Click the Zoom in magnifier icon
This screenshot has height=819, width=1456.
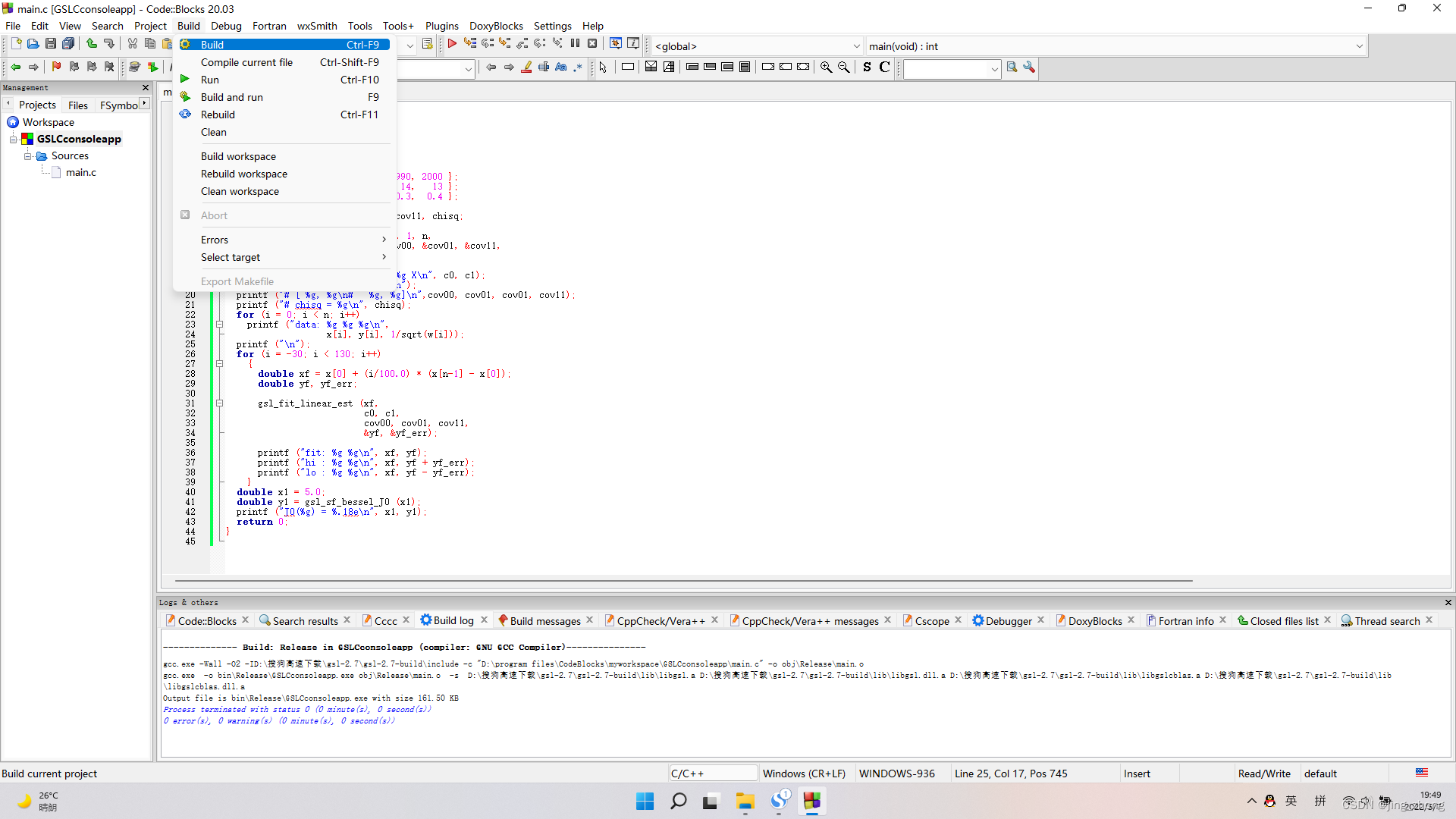(x=827, y=67)
